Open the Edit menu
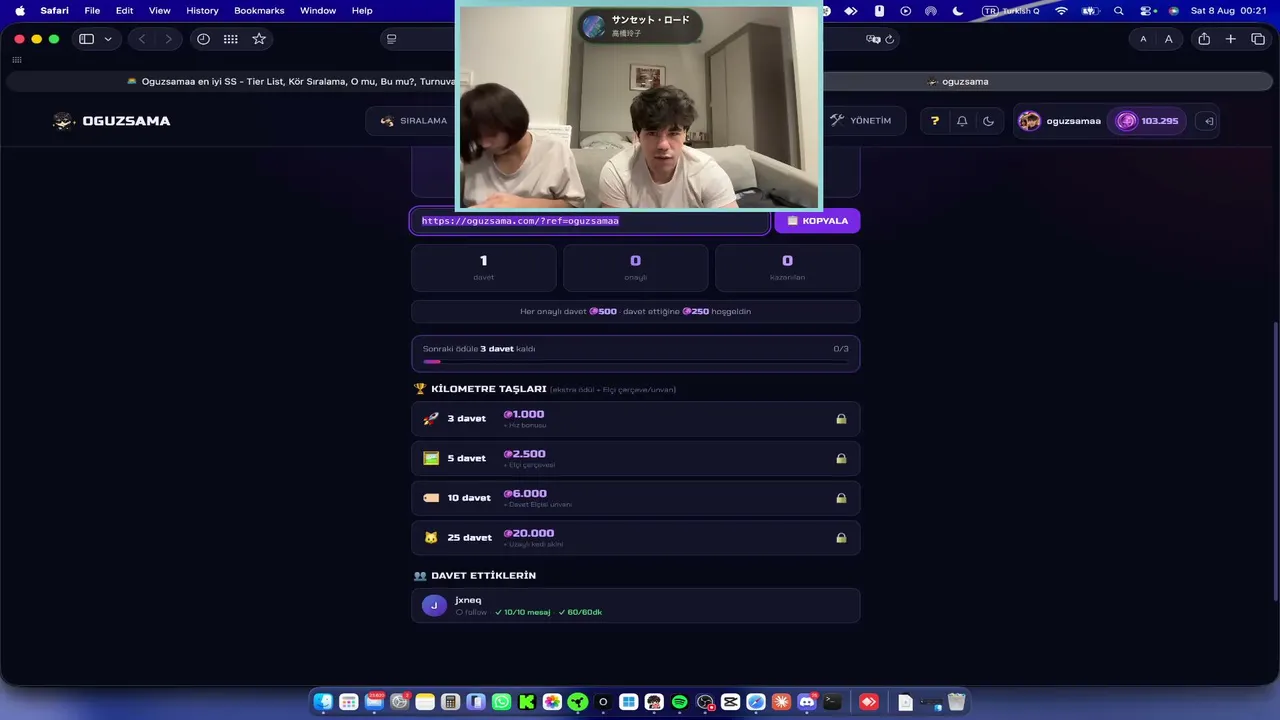 click(124, 11)
